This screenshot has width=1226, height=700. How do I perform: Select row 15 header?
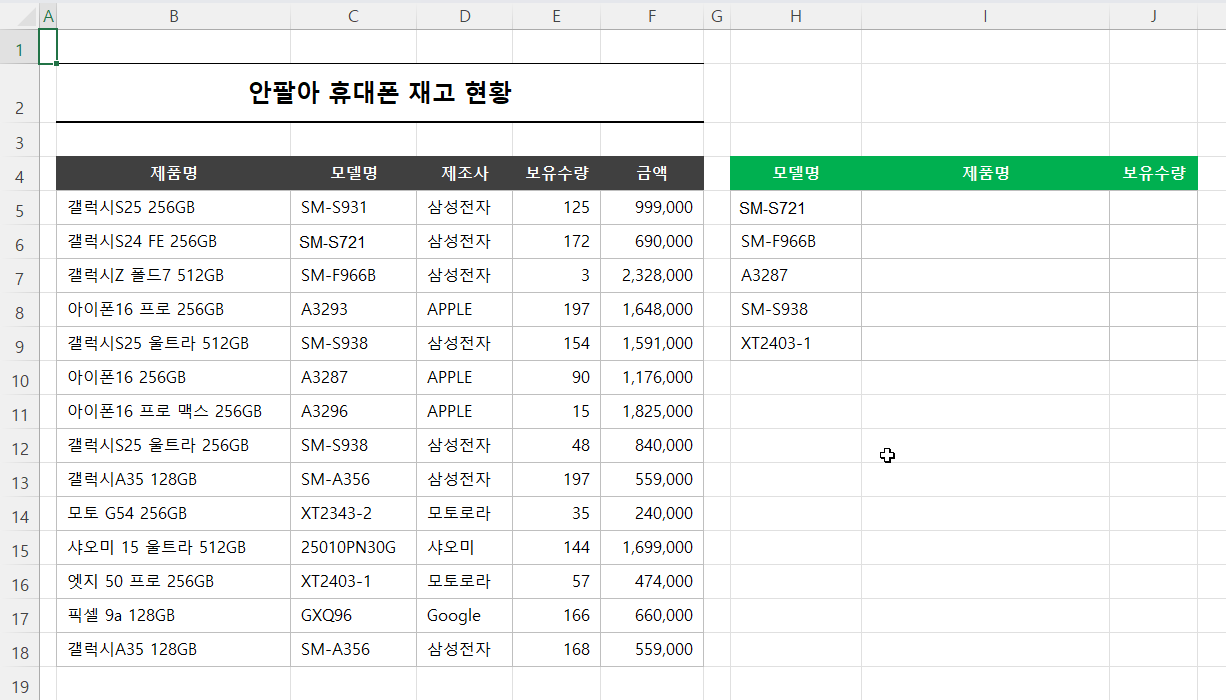20,548
